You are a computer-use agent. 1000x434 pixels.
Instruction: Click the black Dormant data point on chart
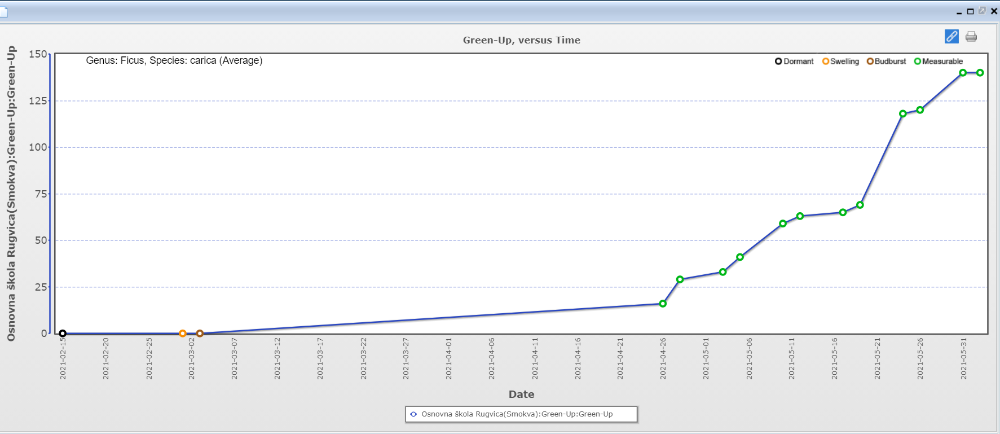pyautogui.click(x=63, y=334)
